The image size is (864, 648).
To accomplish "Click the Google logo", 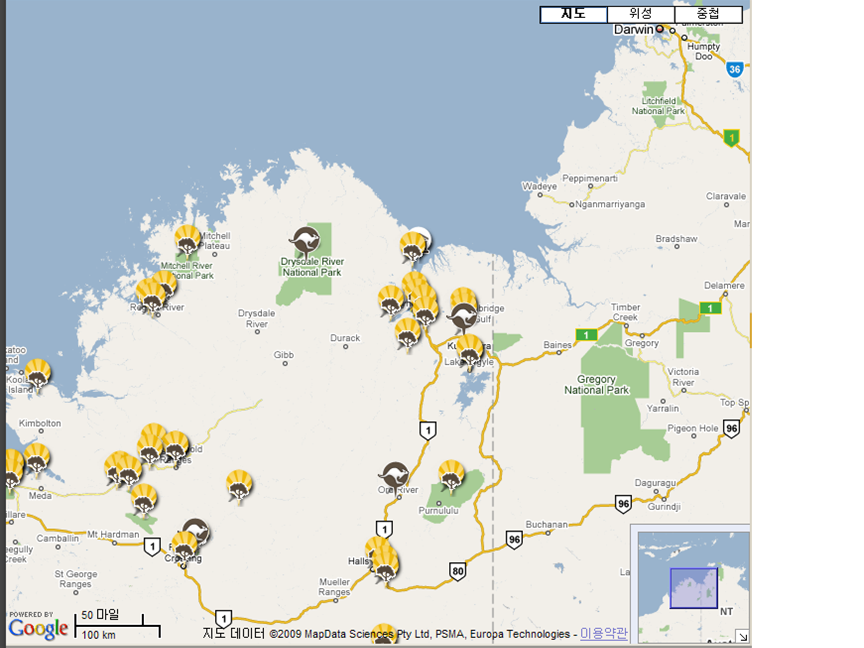I will [x=38, y=629].
